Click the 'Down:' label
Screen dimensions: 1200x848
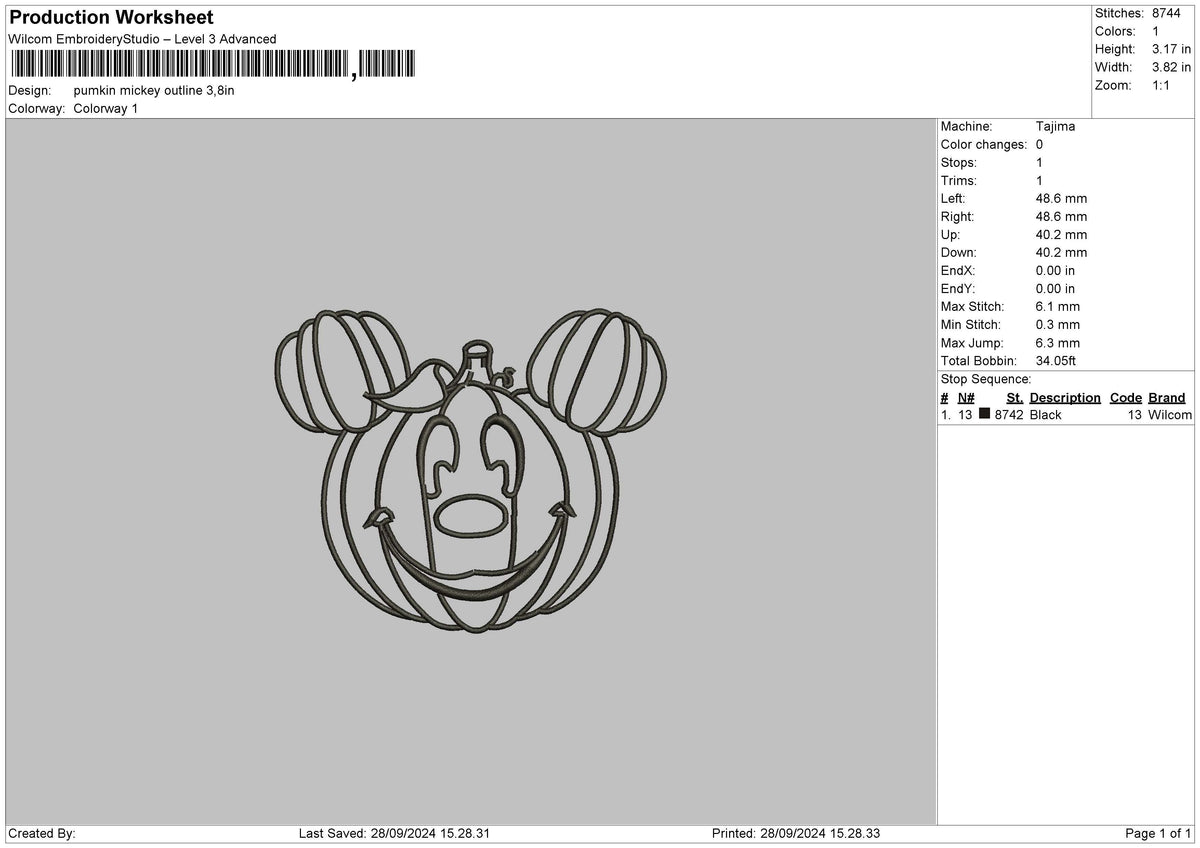(x=959, y=252)
